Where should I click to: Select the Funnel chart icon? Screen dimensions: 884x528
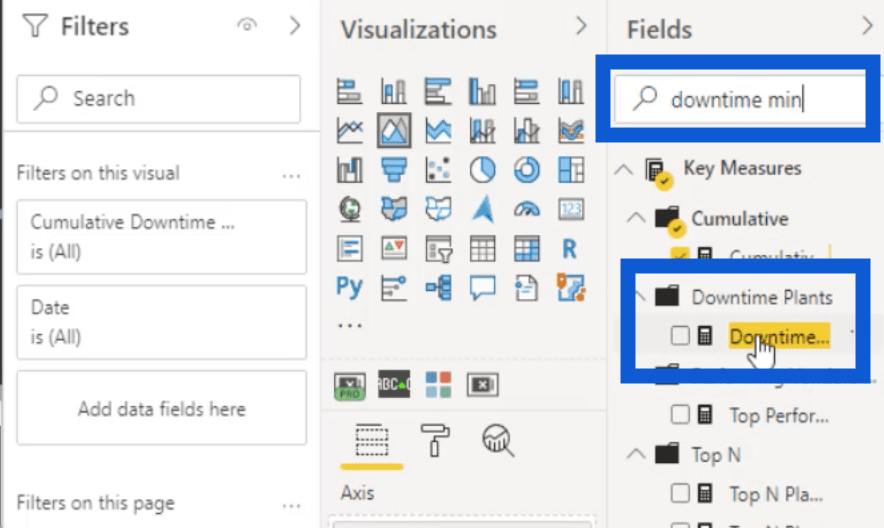point(394,170)
